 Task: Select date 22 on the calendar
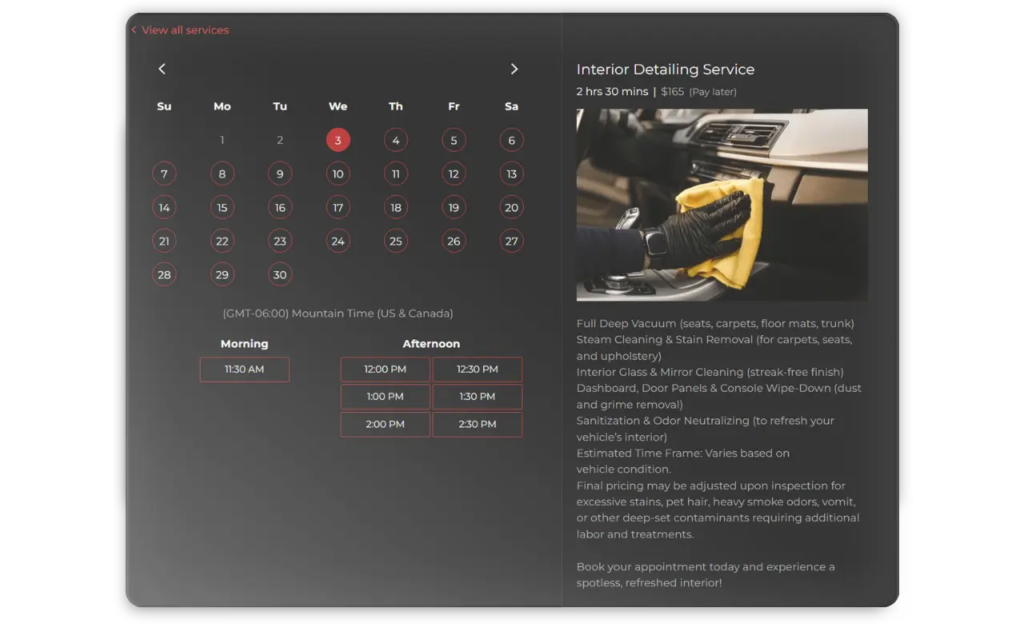222,241
